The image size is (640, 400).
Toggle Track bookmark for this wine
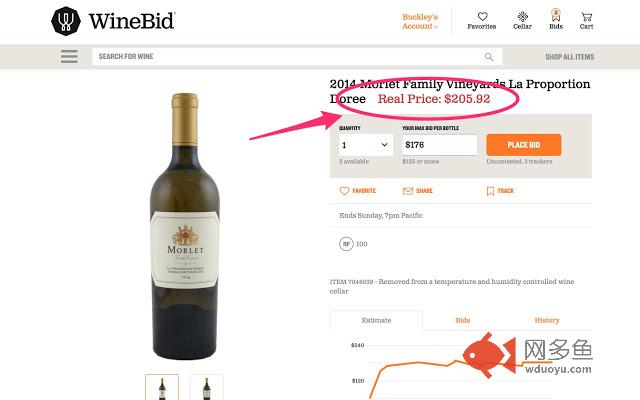point(490,191)
